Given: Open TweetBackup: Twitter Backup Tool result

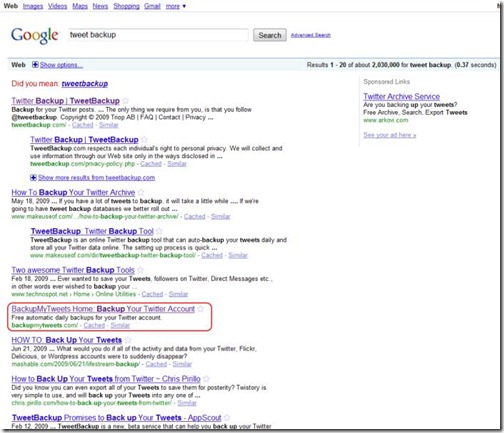Looking at the screenshot, I should coord(92,231).
